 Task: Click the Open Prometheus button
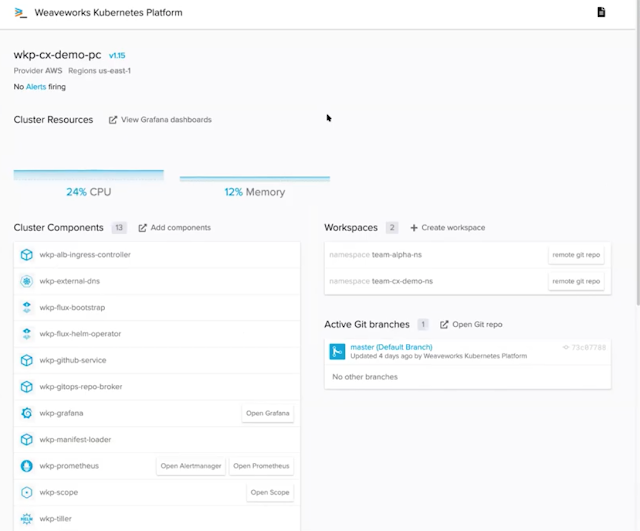click(x=261, y=466)
